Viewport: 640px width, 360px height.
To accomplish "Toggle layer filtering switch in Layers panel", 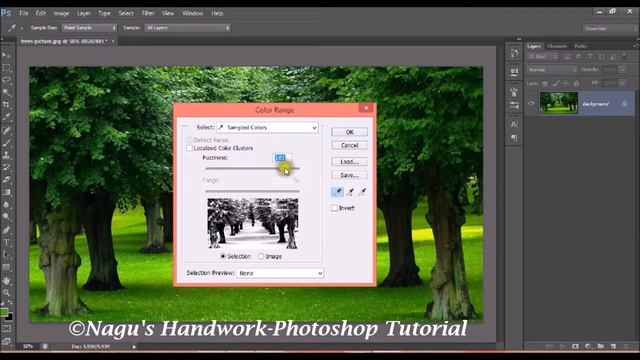I will click(x=624, y=56).
